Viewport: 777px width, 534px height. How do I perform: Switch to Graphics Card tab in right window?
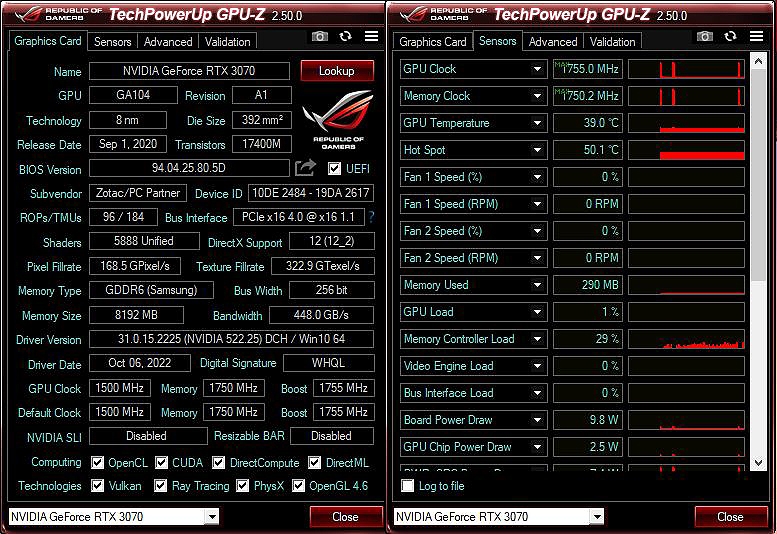point(433,42)
